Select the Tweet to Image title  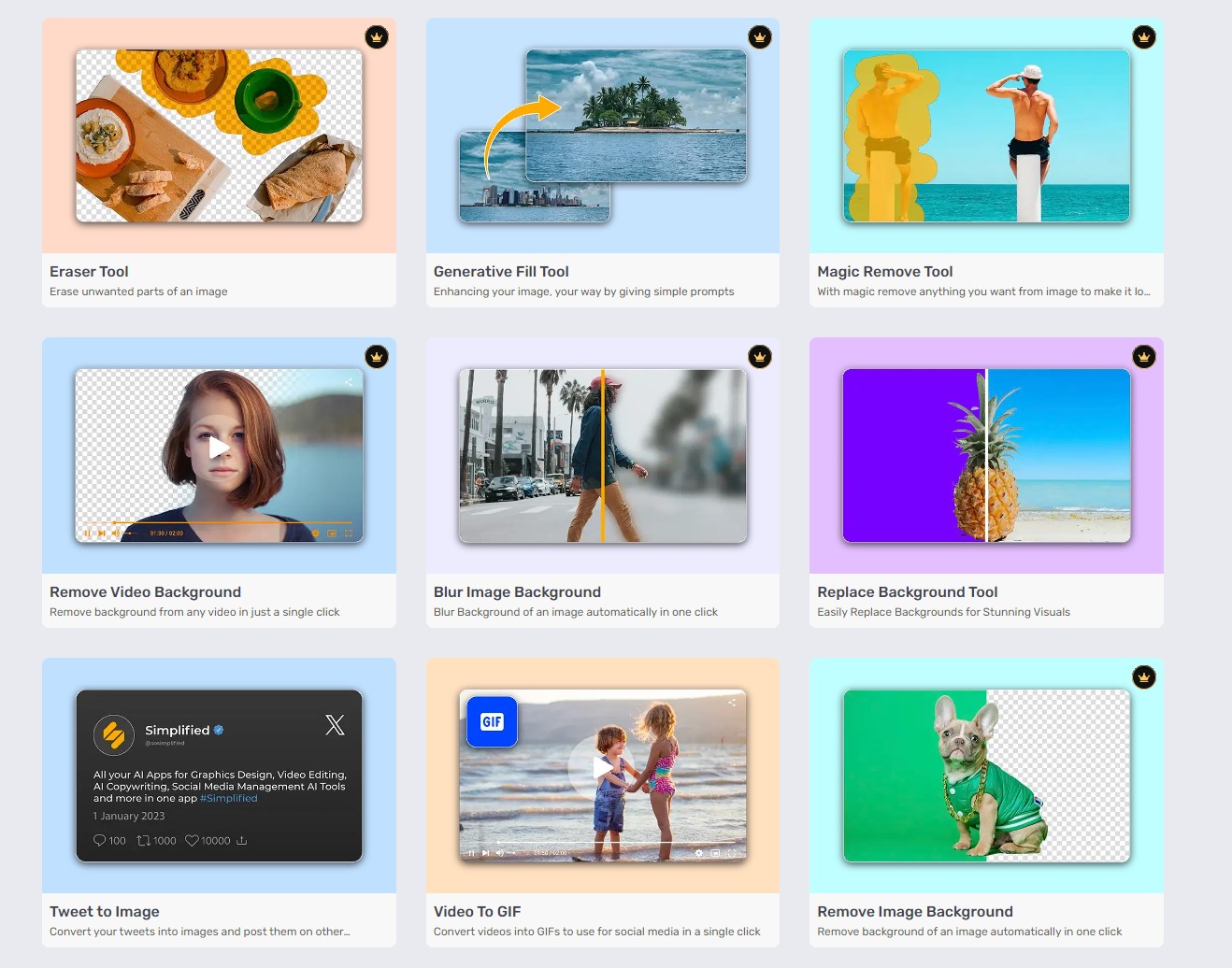pyautogui.click(x=105, y=912)
